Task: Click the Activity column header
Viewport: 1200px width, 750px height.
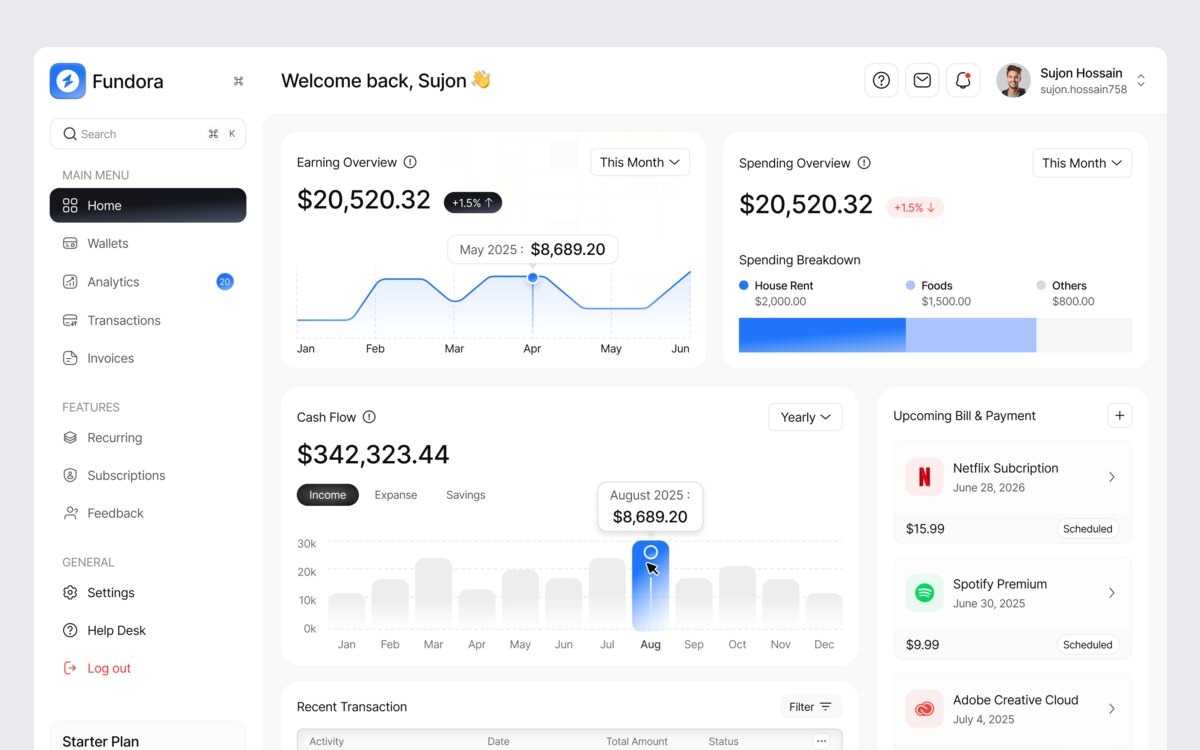Action: coord(327,742)
